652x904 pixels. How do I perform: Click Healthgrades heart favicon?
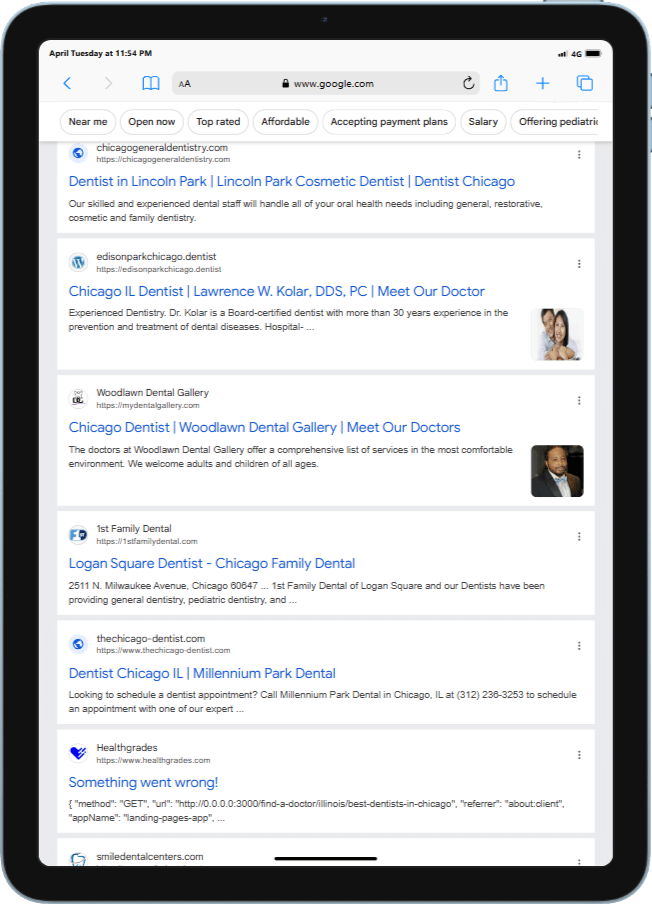tap(78, 753)
